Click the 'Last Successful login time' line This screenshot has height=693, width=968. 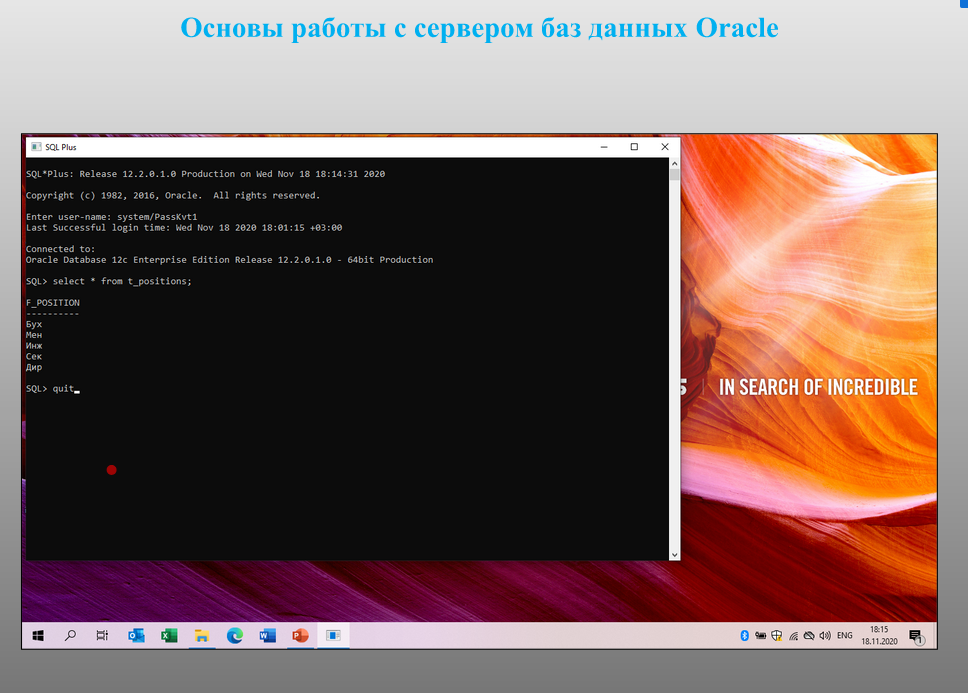[184, 228]
